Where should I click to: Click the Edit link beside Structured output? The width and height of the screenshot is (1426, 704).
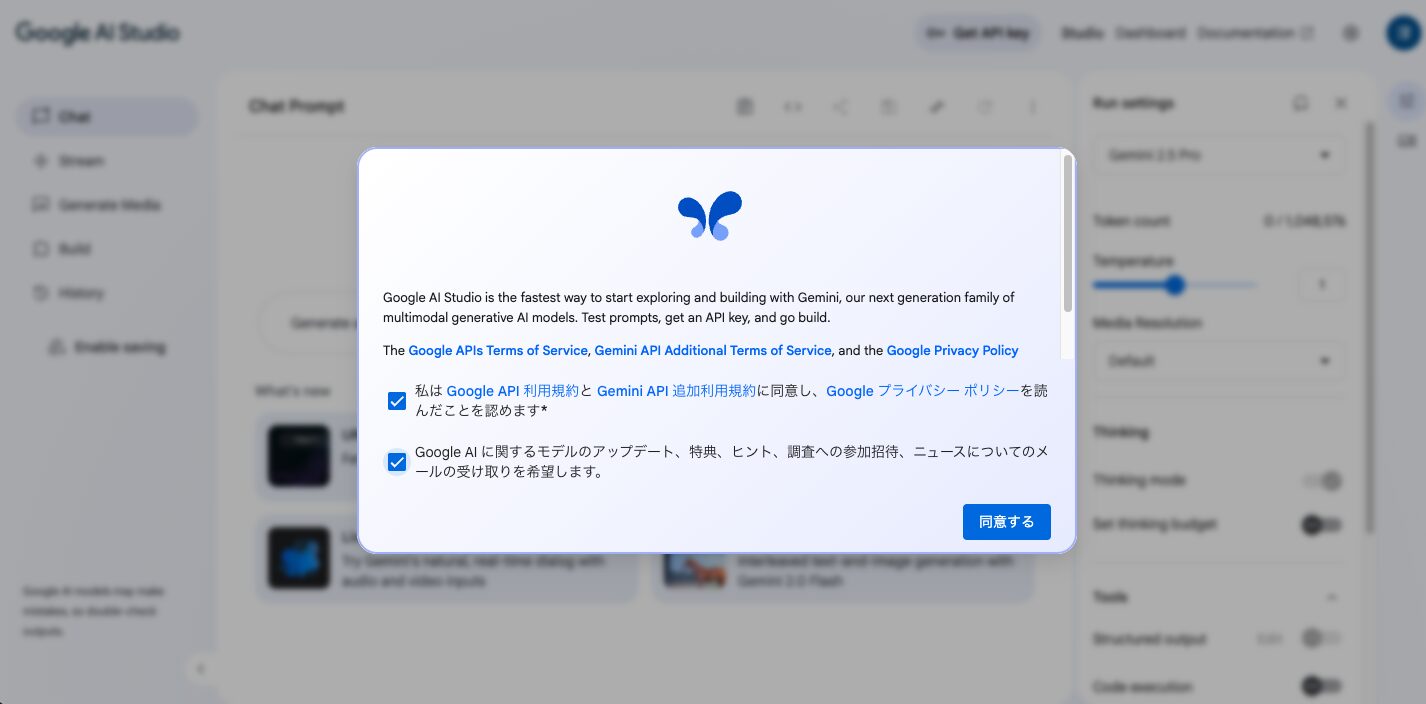coord(1267,638)
